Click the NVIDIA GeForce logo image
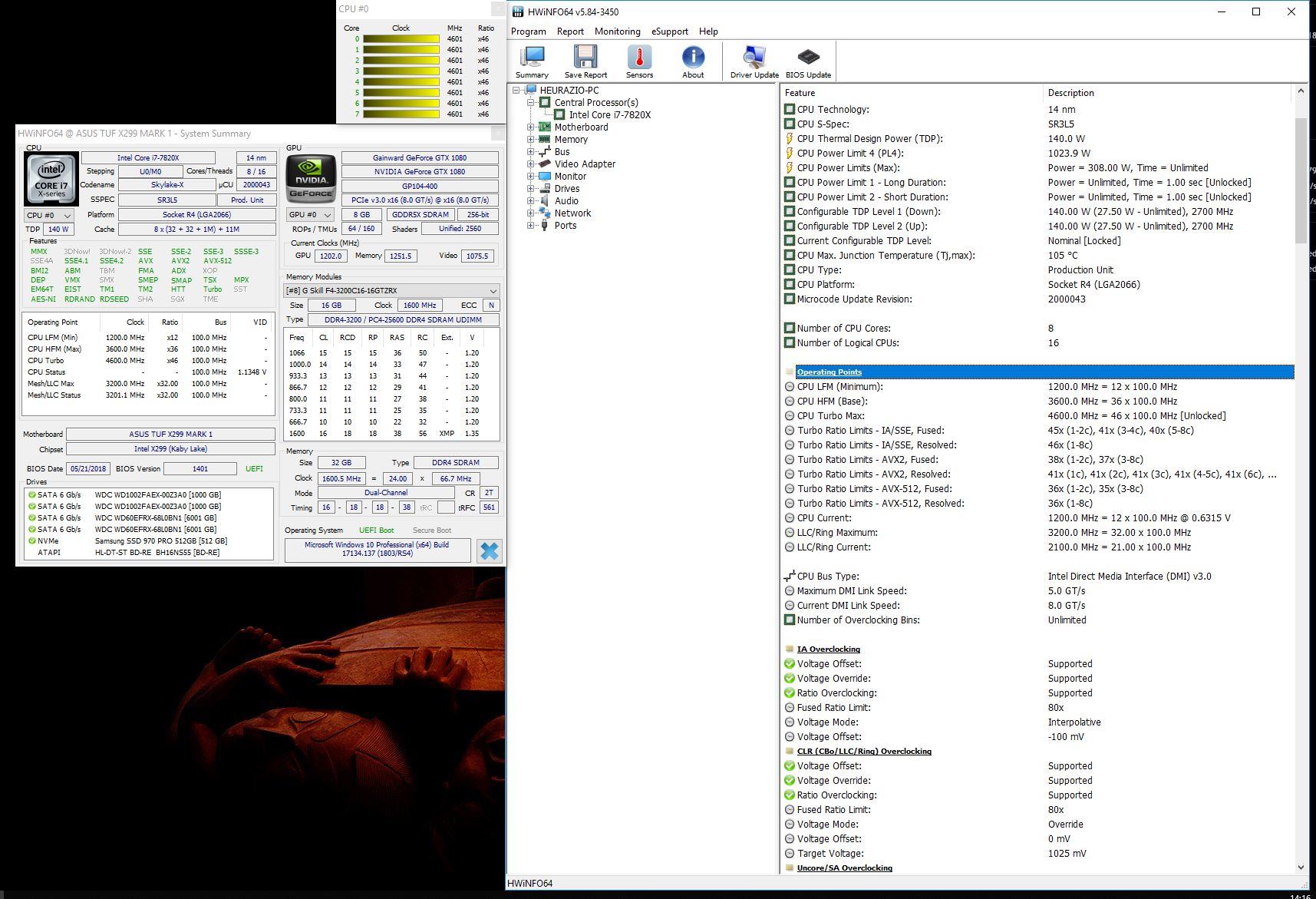Screen dimensions: 1316x899 (x=311, y=179)
